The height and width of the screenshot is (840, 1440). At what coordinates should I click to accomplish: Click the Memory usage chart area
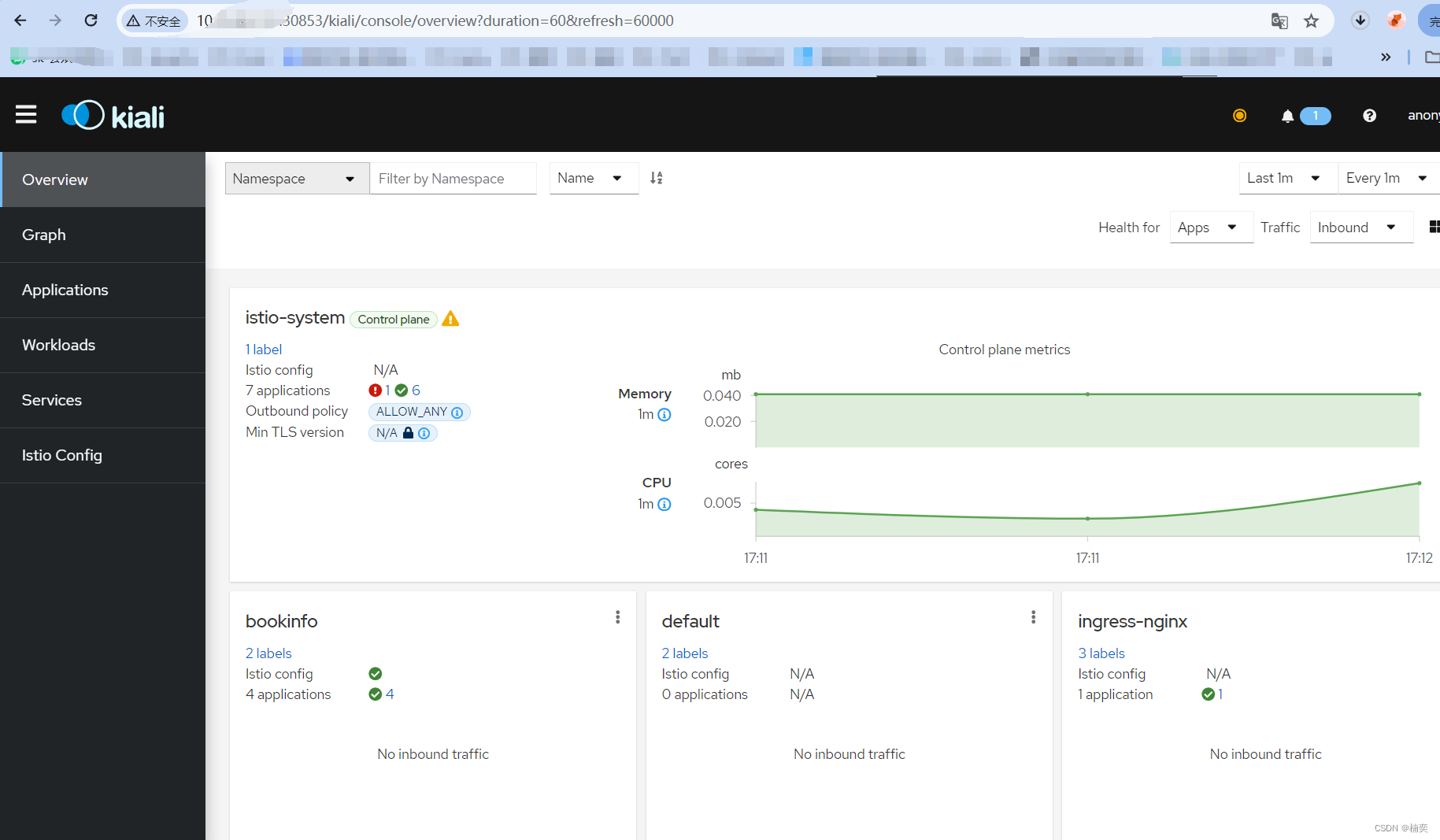click(1087, 420)
